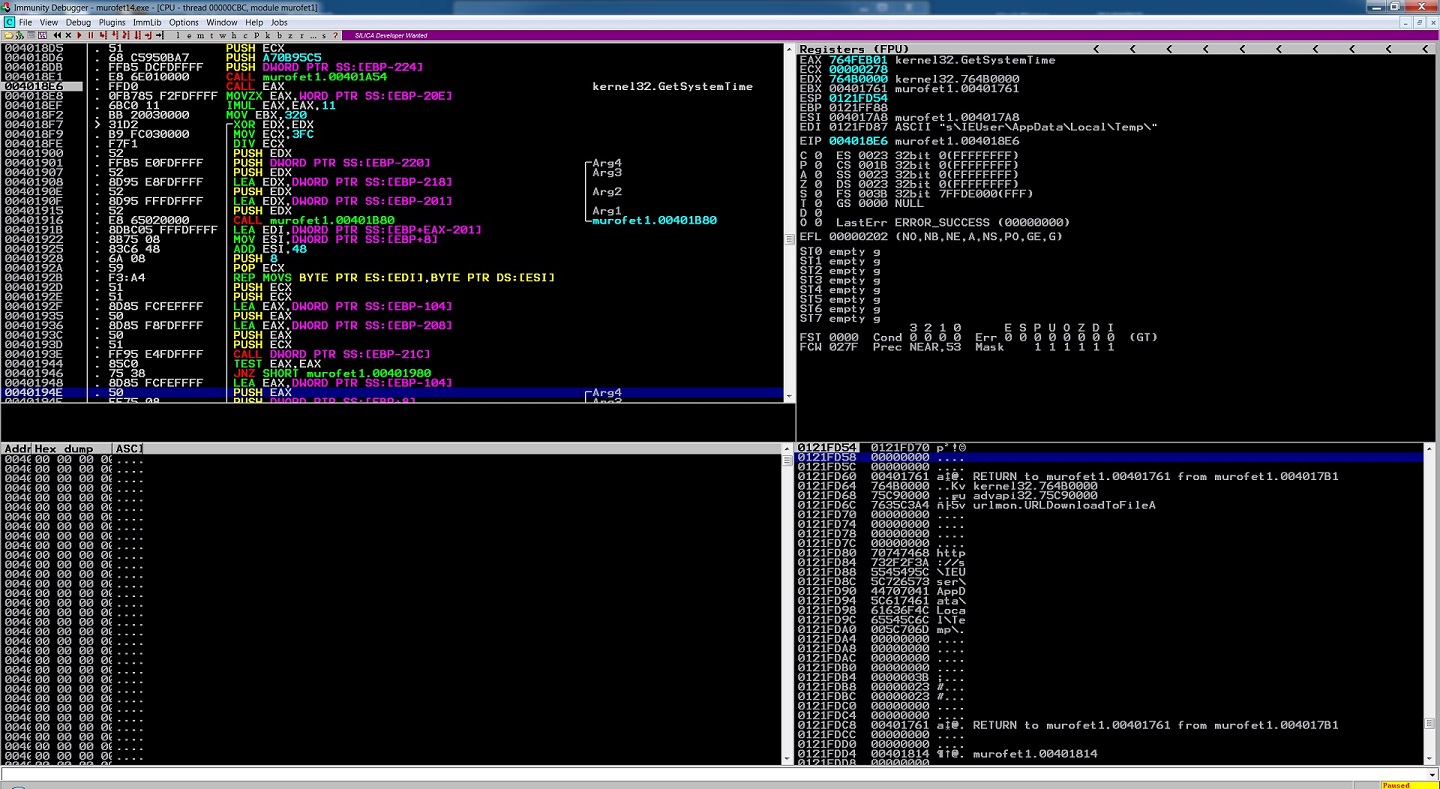Open a file with the folder toolbar icon

coord(9,35)
